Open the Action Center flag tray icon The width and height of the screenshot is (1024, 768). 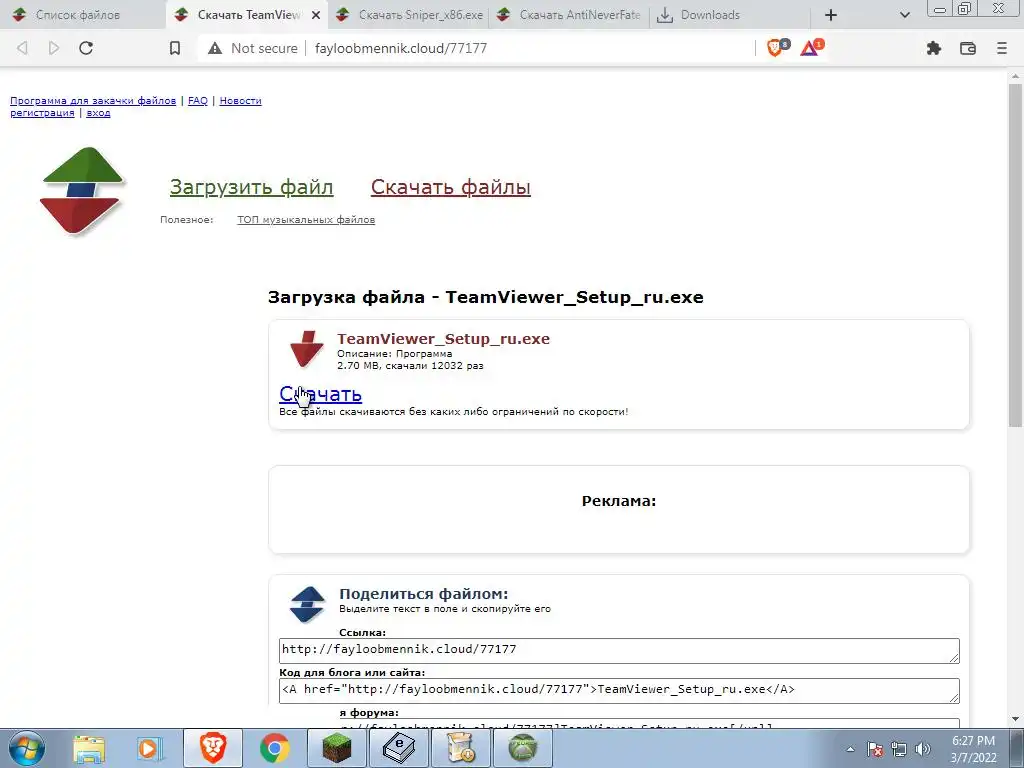click(875, 749)
